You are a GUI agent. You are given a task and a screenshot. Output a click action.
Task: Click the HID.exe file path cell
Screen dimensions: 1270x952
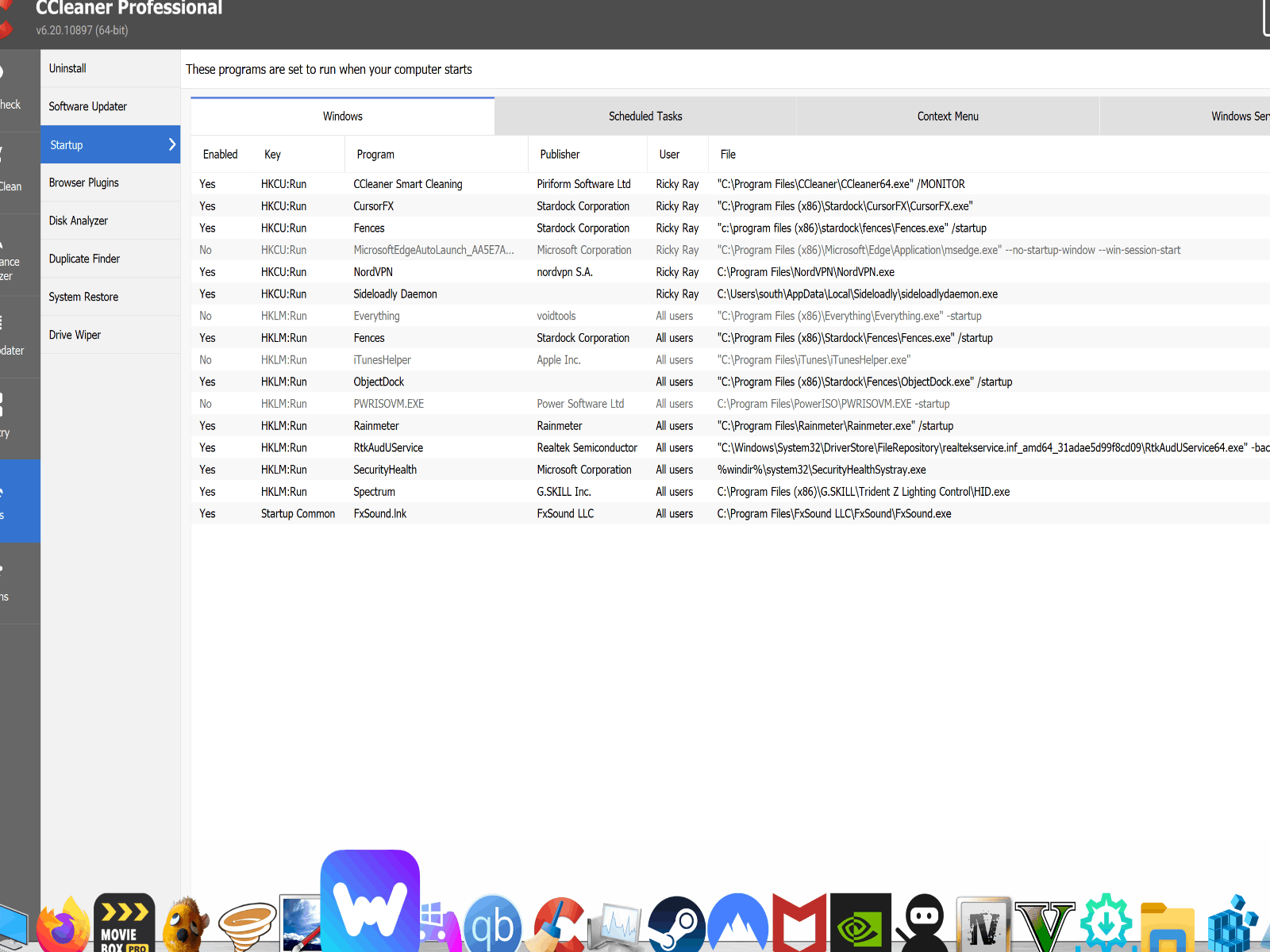pos(864,492)
